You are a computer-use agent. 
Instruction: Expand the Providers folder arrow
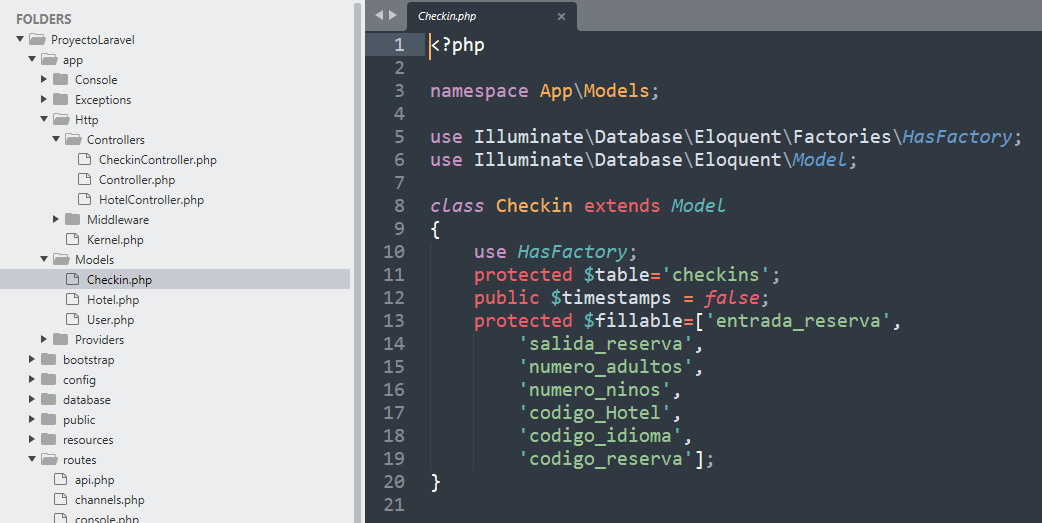tap(44, 340)
